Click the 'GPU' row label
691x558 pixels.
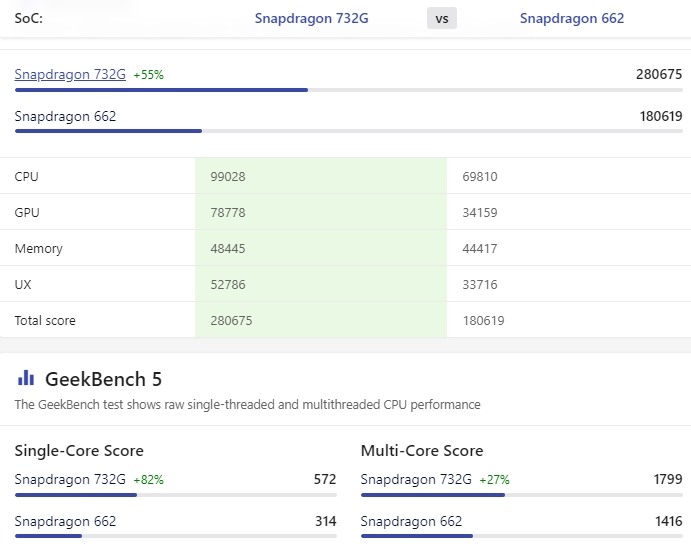tap(27, 212)
